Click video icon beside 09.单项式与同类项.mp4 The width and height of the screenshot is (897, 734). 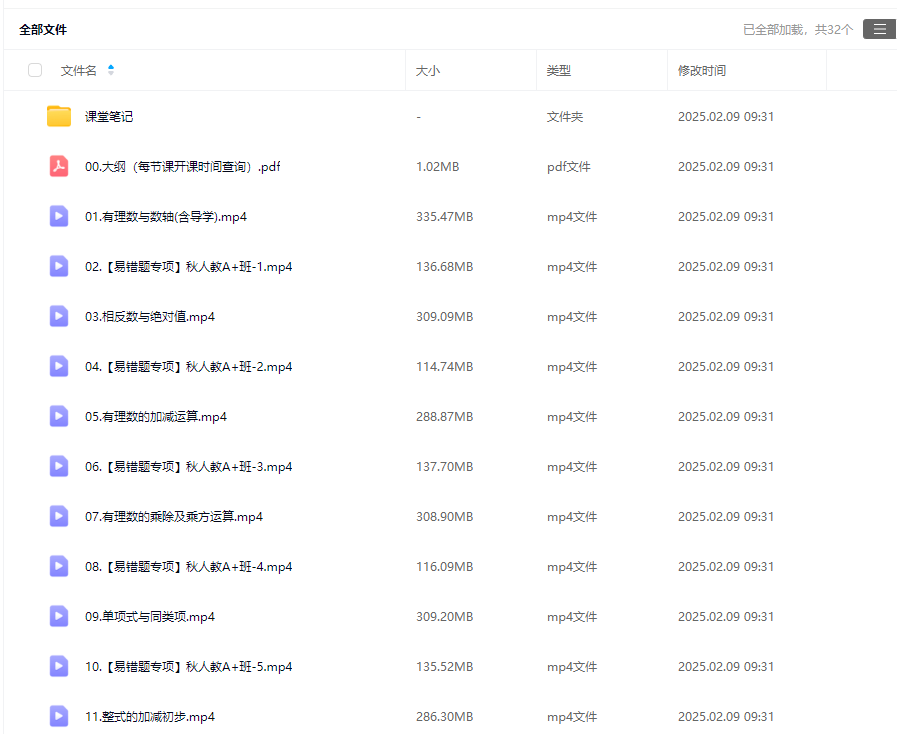(59, 616)
